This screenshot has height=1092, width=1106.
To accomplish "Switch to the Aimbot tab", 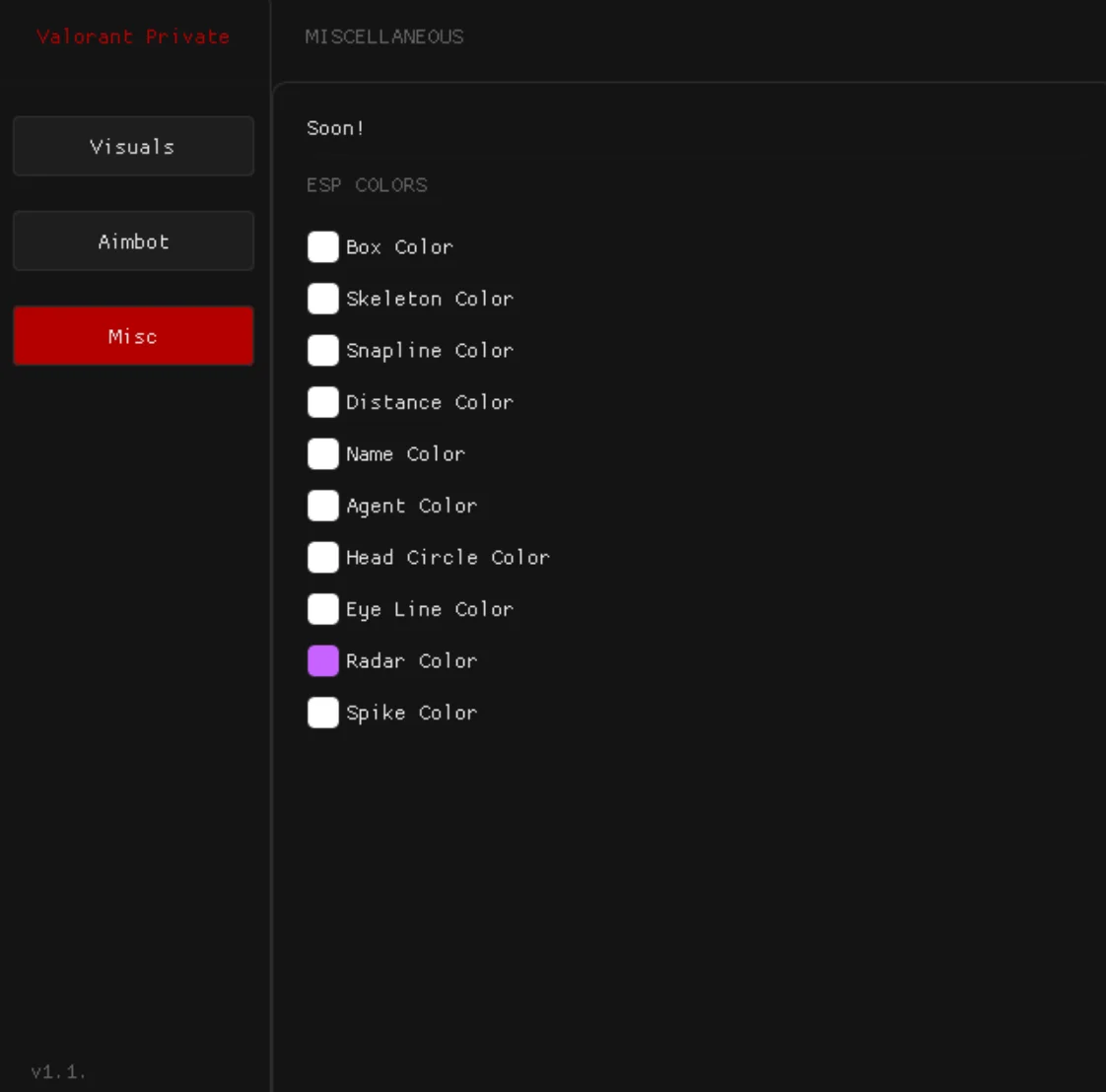I will coord(133,241).
